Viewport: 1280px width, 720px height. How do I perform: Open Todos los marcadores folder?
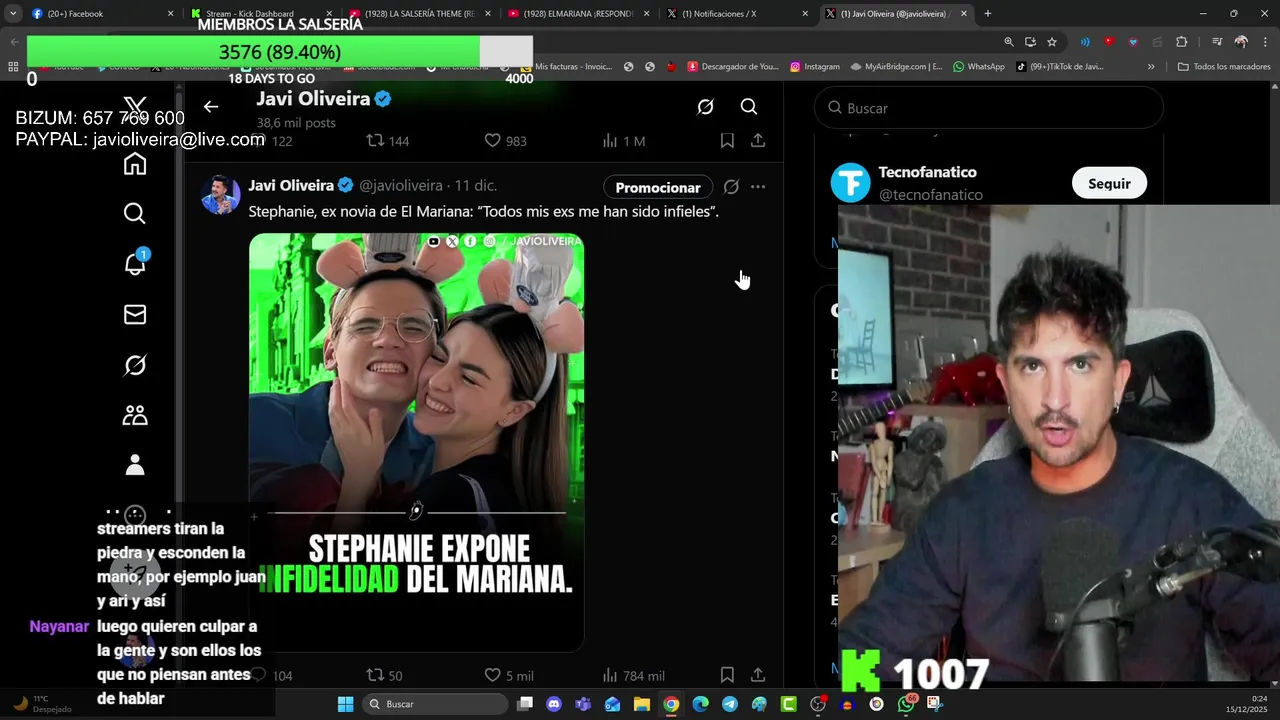coord(1224,67)
